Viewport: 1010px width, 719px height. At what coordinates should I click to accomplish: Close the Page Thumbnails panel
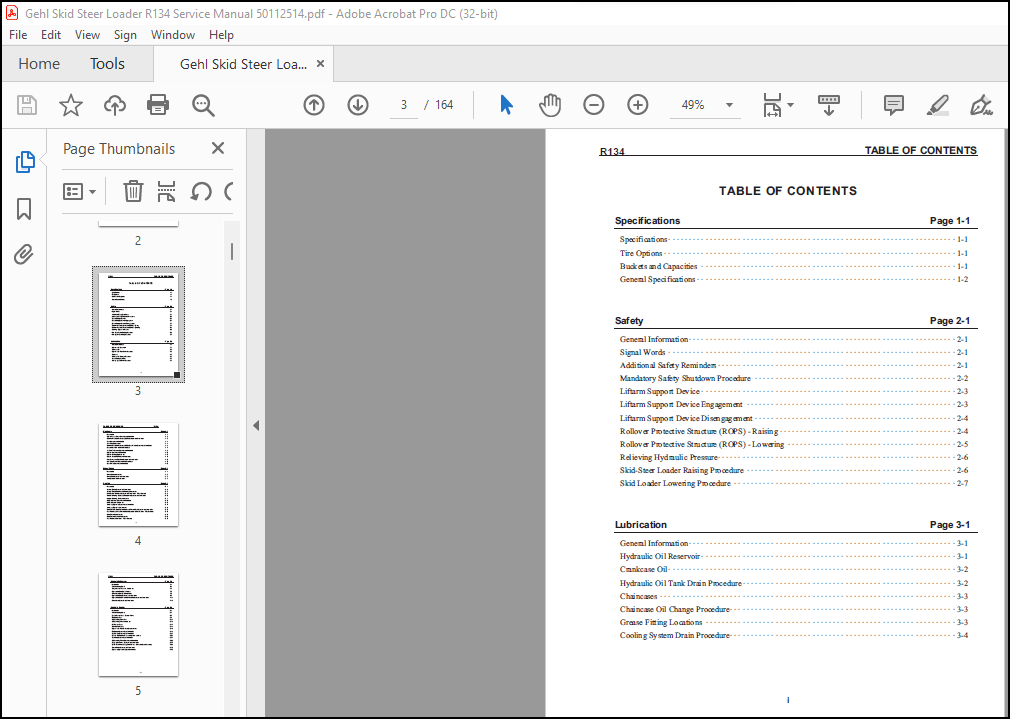(x=218, y=148)
